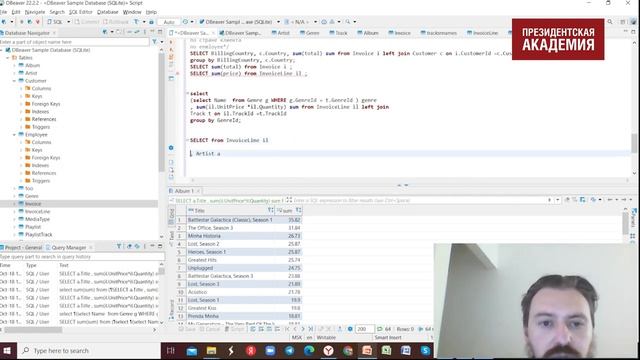Image resolution: width=640 pixels, height=360 pixels.
Task: Open the Navigate menu
Action: coord(35,12)
